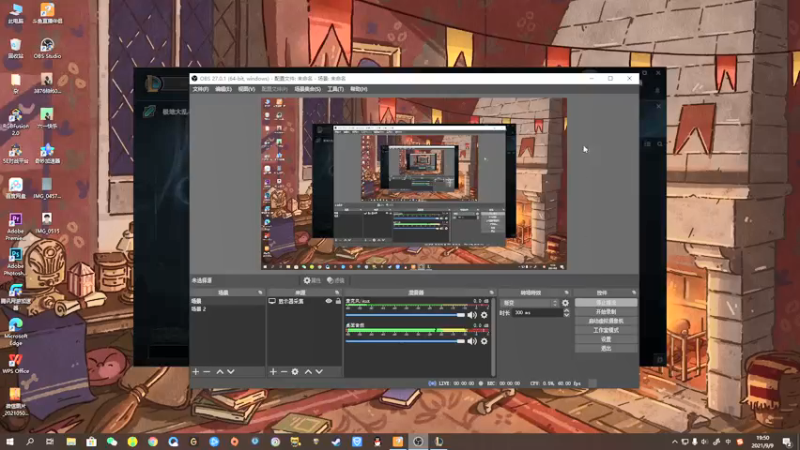Viewport: 800px width, 450px height.
Task: Undock the mixer panel via pop-out icon
Action: pos(491,293)
